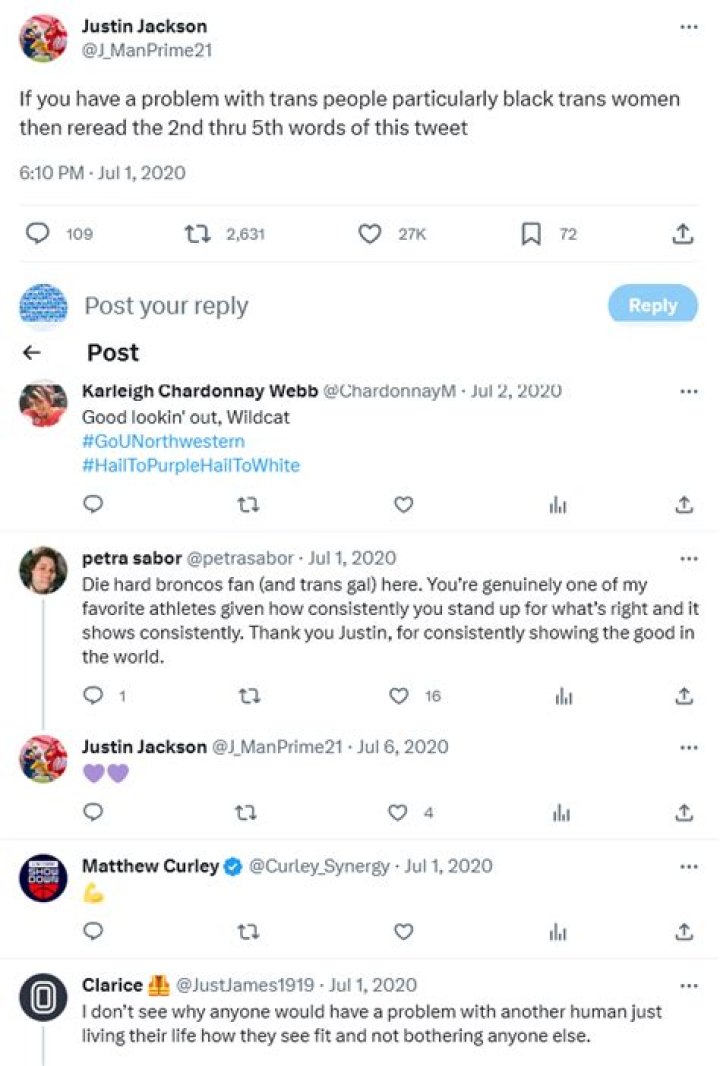Viewport: 720px width, 1066px height.
Task: Open more options on petra sabor's reply
Action: click(x=688, y=558)
